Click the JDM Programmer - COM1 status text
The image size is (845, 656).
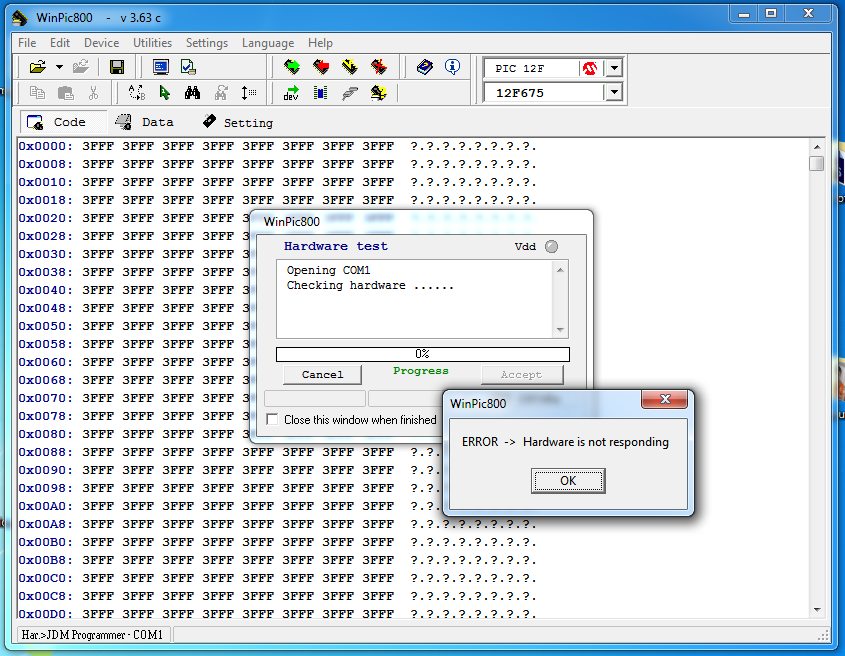92,635
